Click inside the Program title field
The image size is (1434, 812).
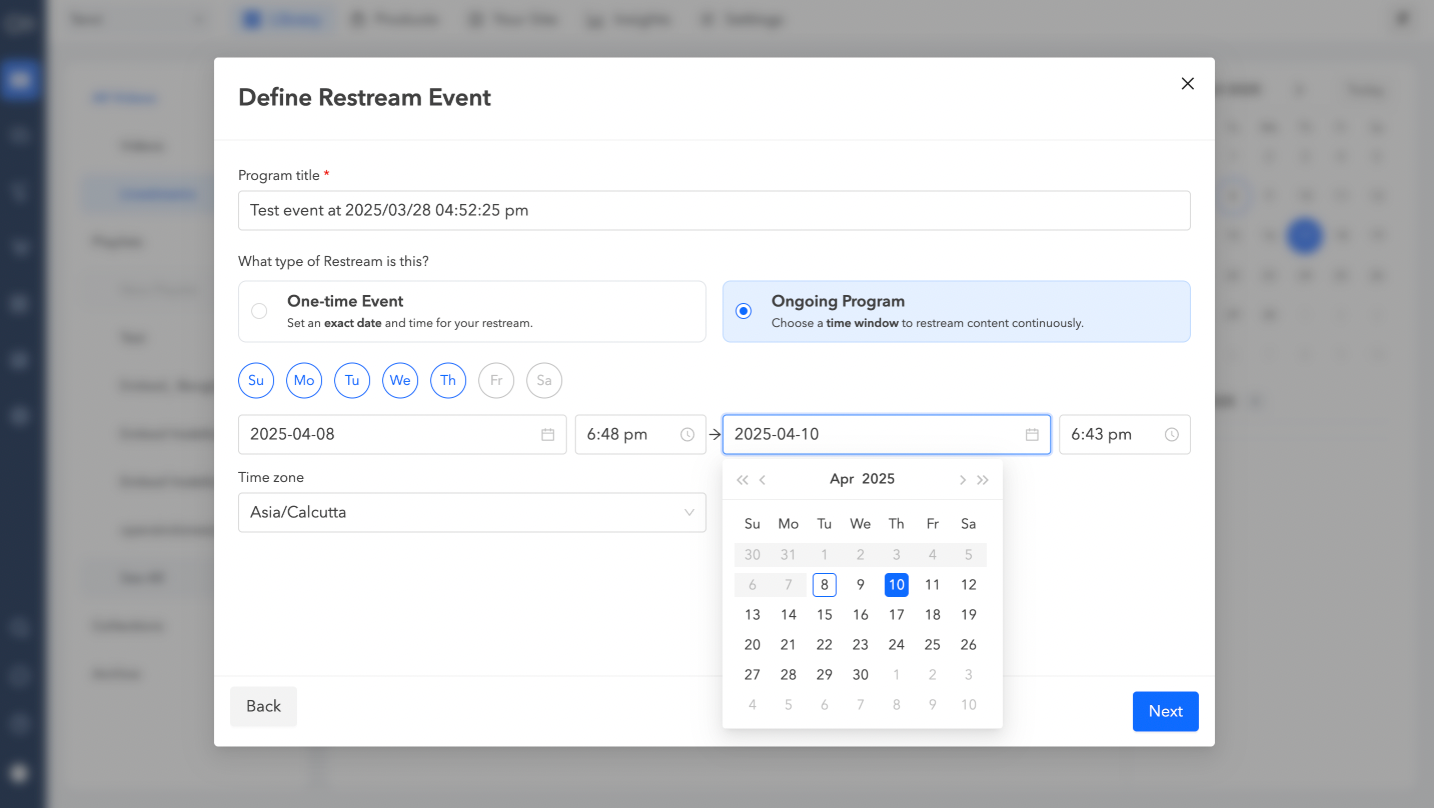714,210
